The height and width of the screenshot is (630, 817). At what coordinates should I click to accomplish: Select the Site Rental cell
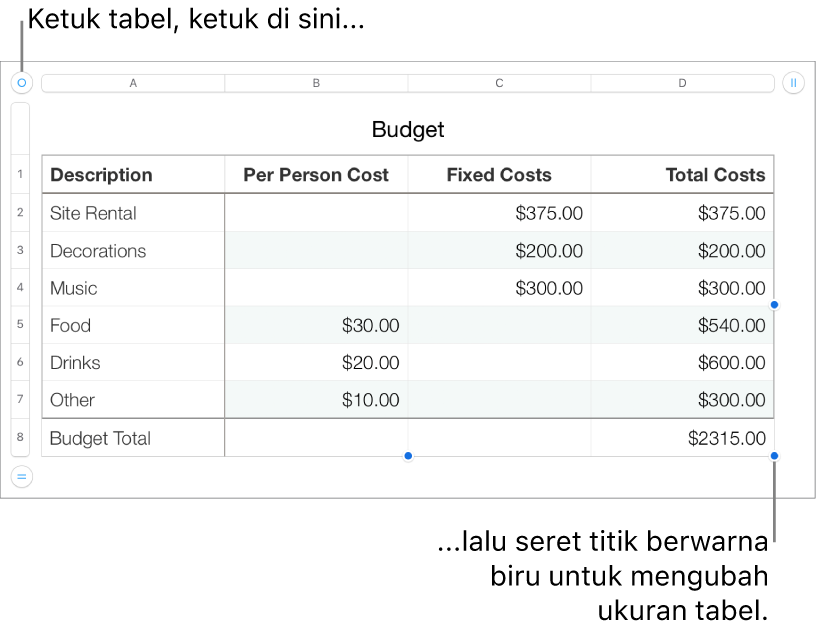[133, 213]
